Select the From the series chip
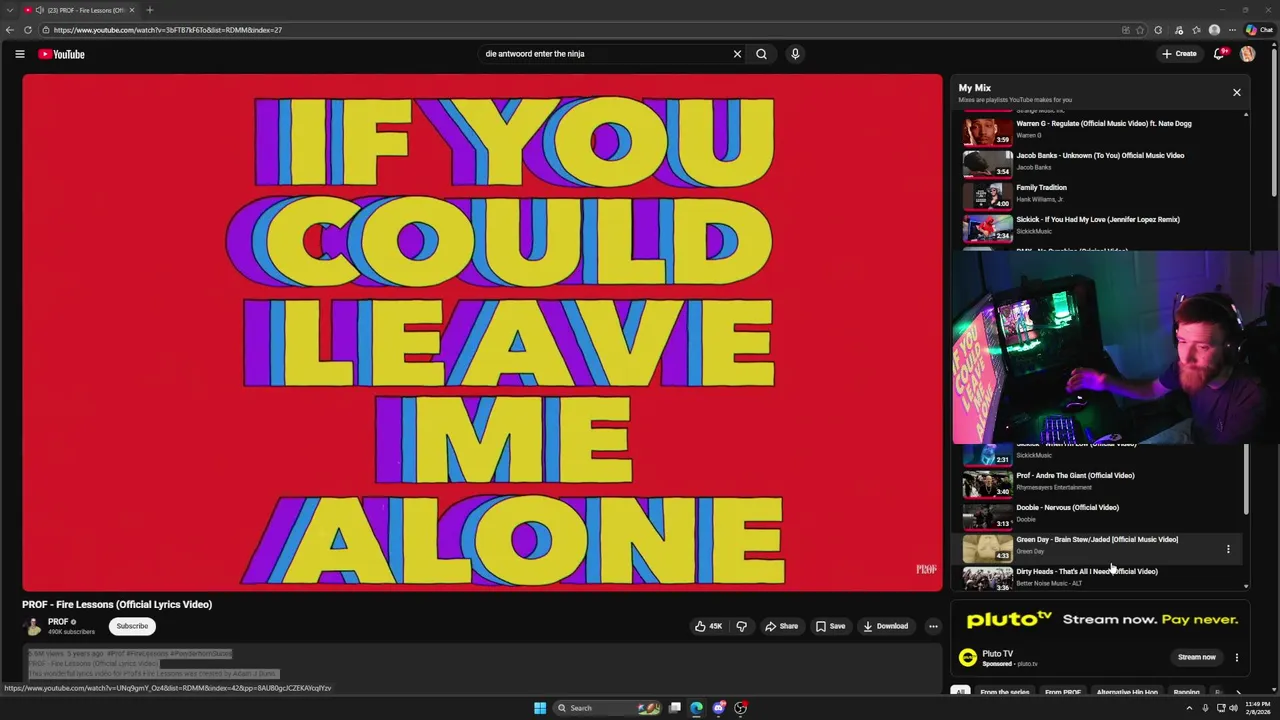The height and width of the screenshot is (720, 1280). pyautogui.click(x=1004, y=692)
